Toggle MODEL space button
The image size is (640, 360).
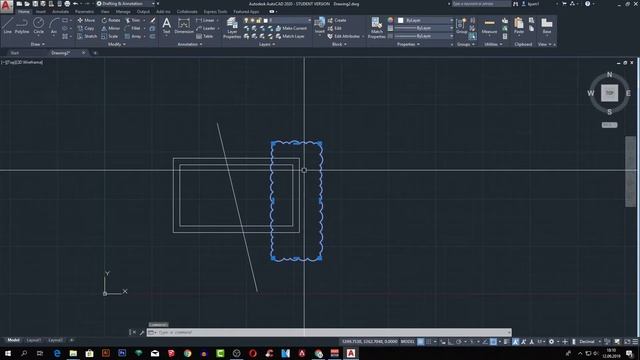click(x=408, y=342)
